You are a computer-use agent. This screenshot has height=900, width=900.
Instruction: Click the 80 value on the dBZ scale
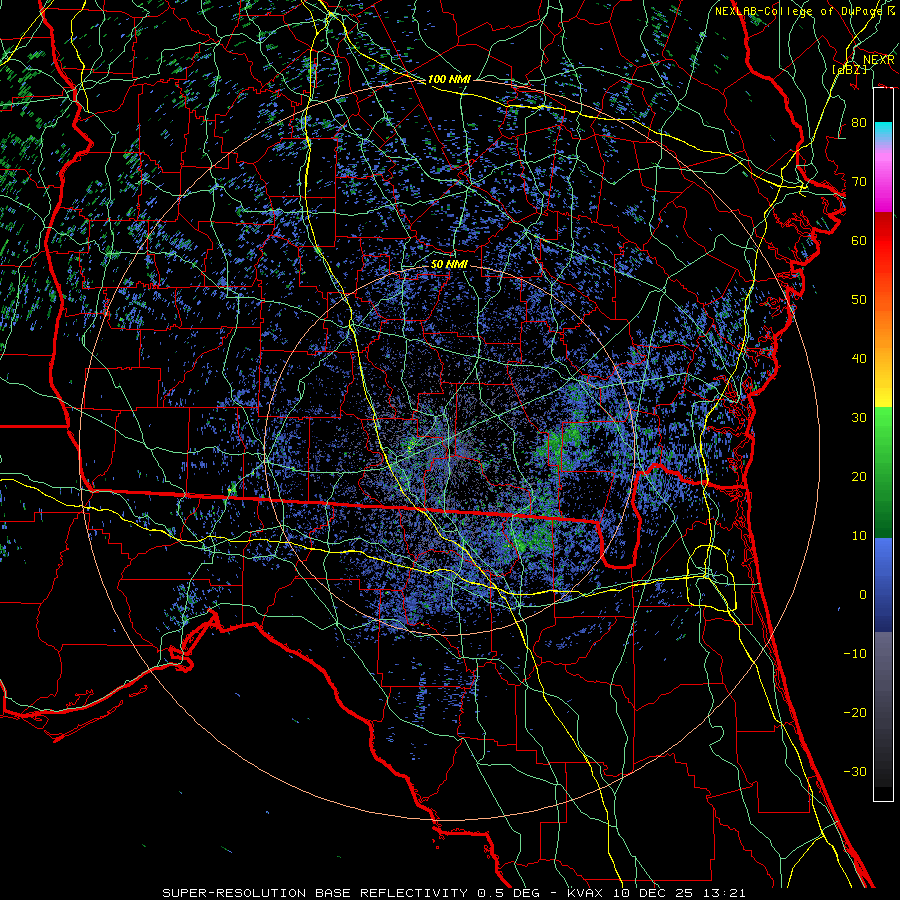tap(859, 123)
